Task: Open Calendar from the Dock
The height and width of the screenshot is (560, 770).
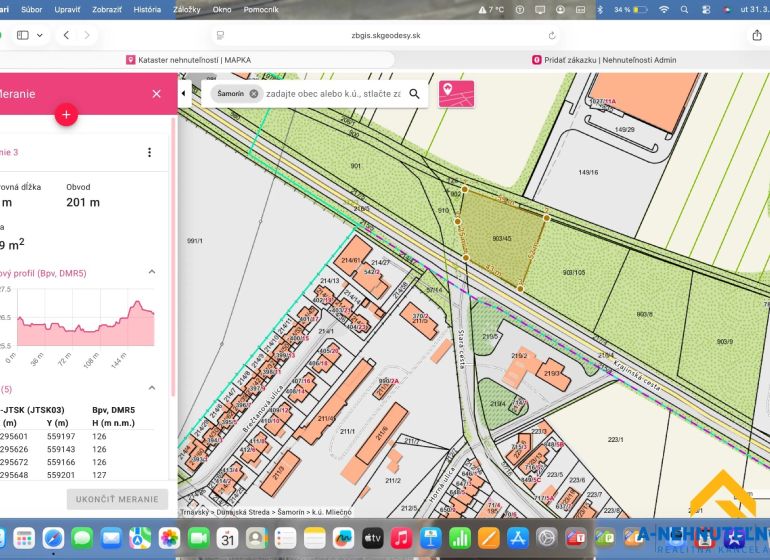Action: [x=227, y=538]
